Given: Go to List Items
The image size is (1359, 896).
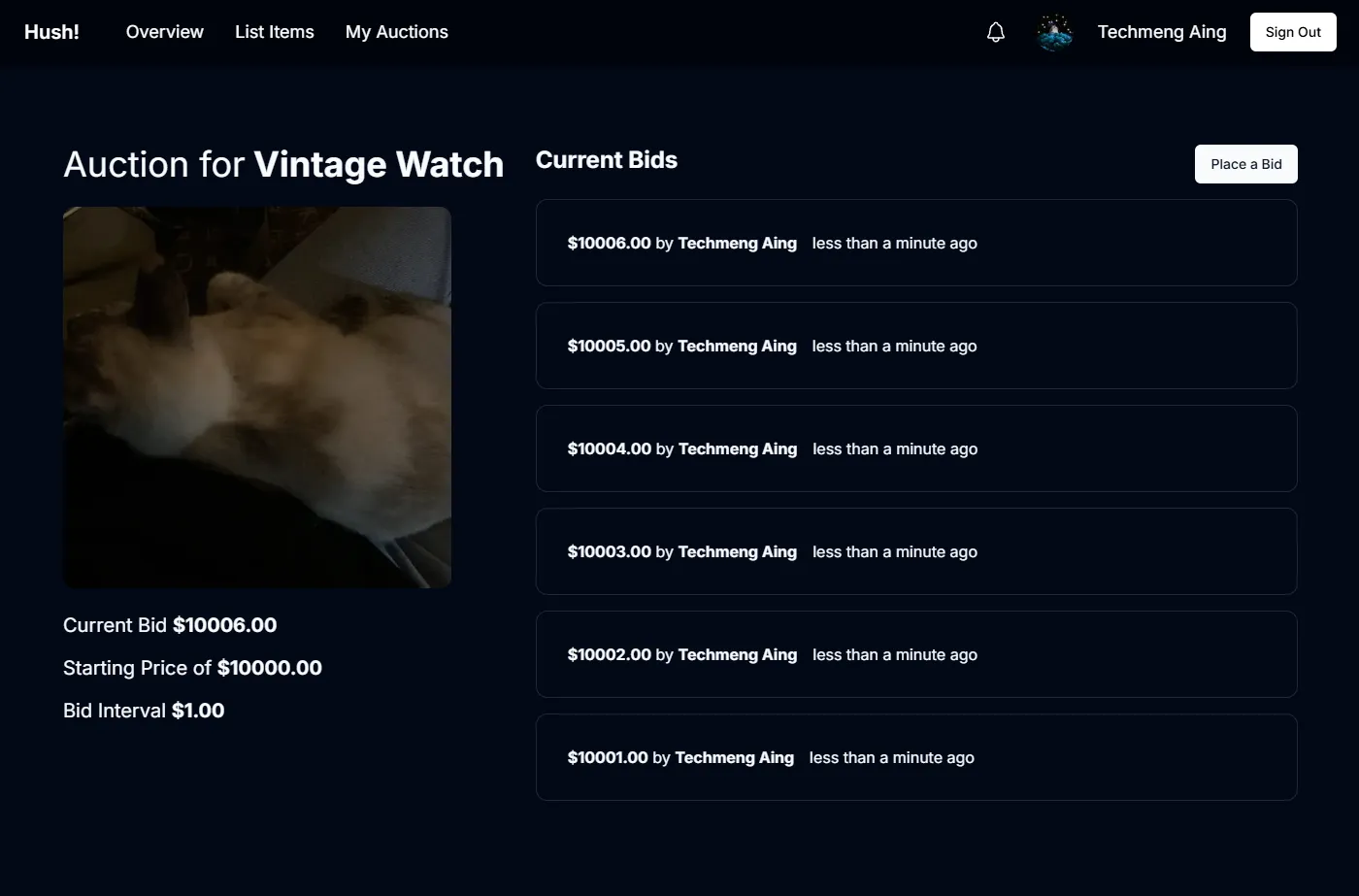Looking at the screenshot, I should (x=275, y=32).
